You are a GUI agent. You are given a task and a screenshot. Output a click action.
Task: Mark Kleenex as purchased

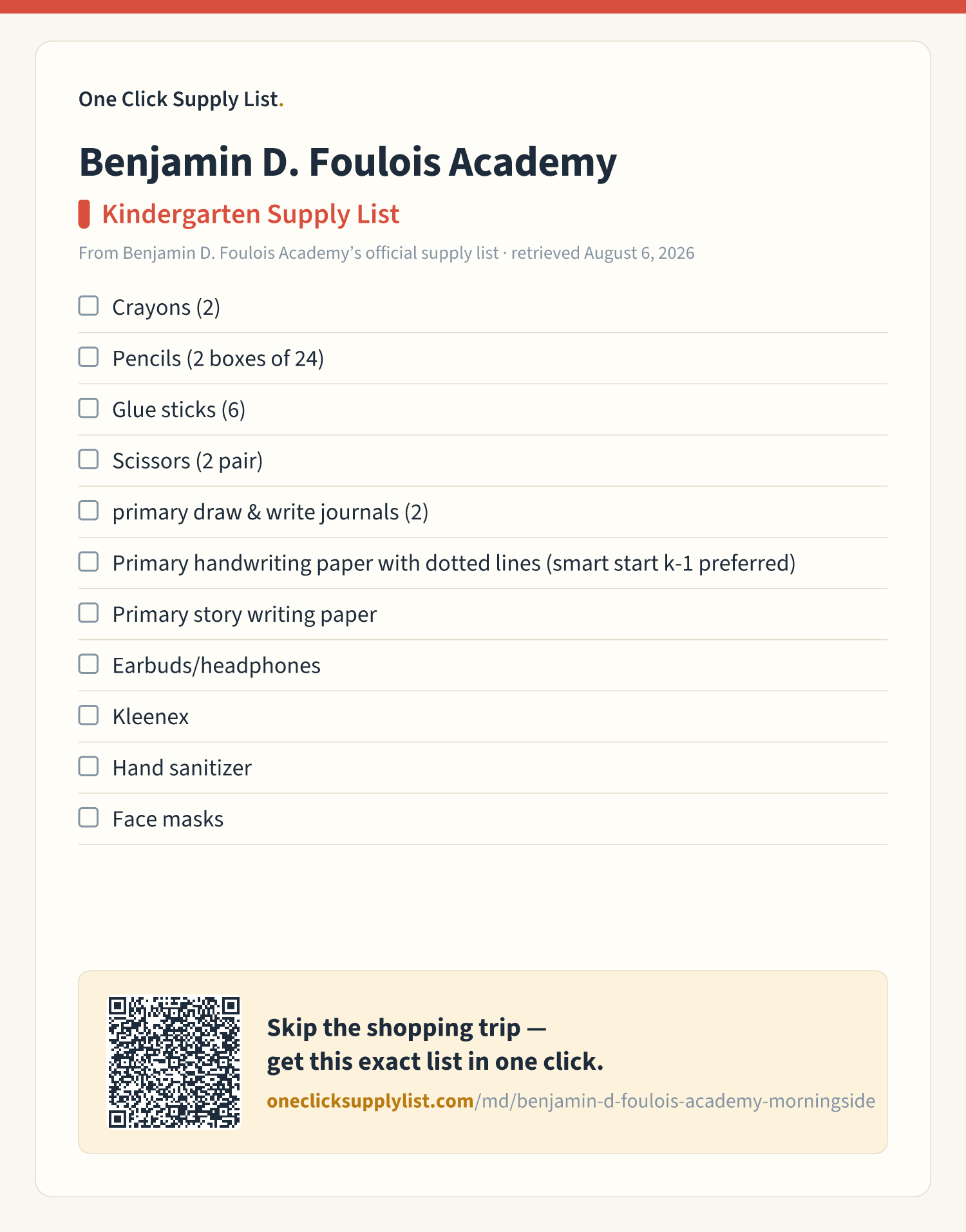pyautogui.click(x=88, y=715)
